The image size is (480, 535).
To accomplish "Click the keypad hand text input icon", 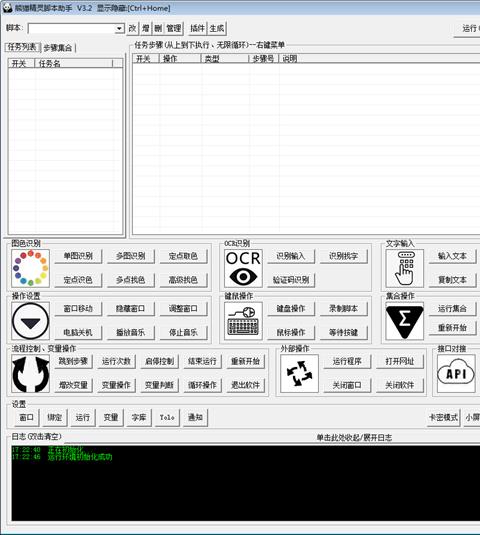I will click(x=405, y=268).
